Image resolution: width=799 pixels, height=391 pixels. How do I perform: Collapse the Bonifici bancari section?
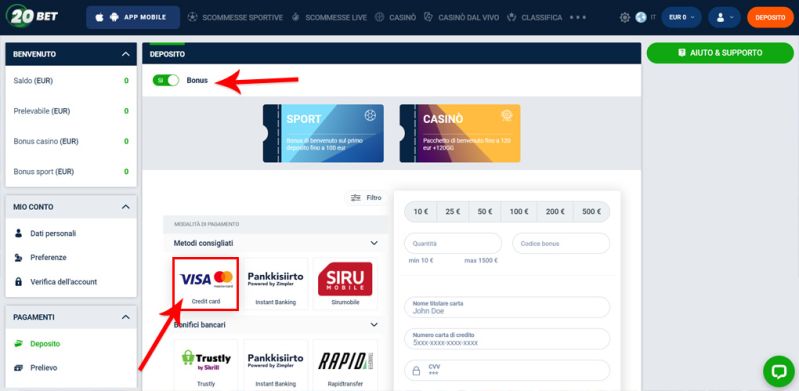374,325
